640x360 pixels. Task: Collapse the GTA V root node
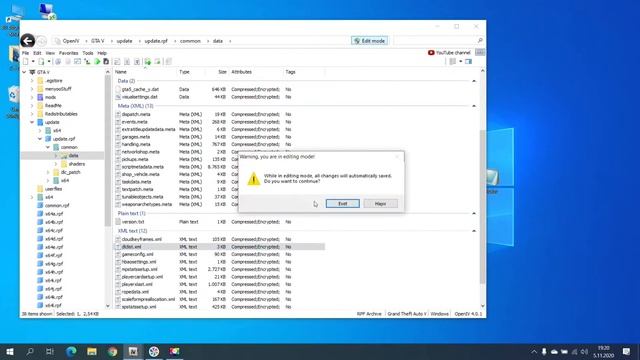click(x=24, y=72)
